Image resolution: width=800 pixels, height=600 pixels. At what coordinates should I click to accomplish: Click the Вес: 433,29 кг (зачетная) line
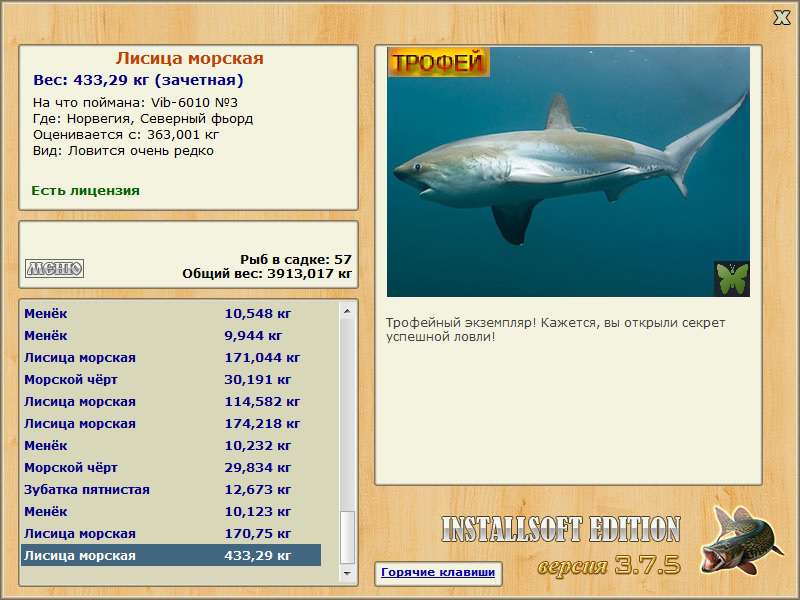[x=138, y=80]
